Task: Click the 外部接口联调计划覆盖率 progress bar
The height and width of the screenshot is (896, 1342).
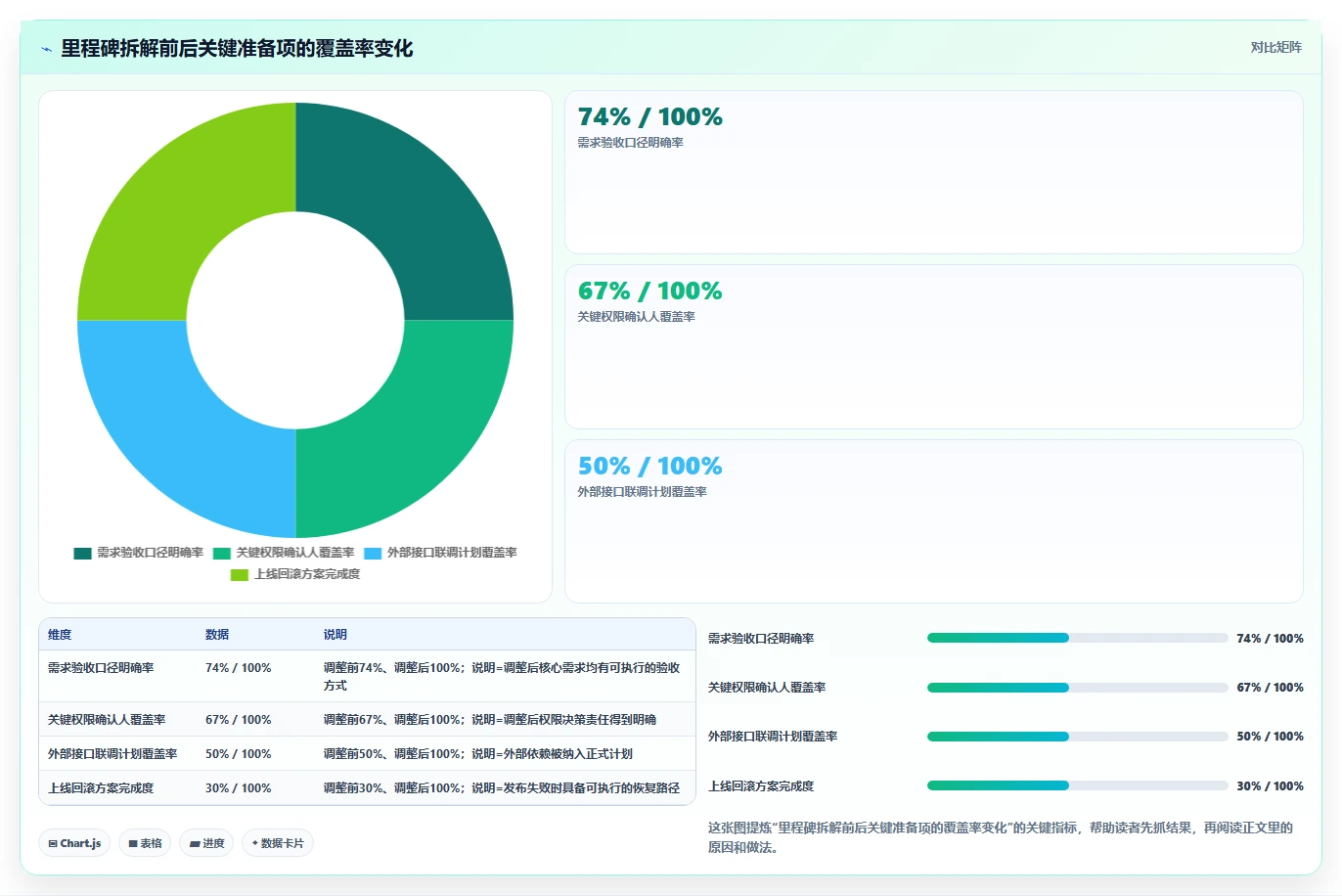Action: pos(1077,737)
